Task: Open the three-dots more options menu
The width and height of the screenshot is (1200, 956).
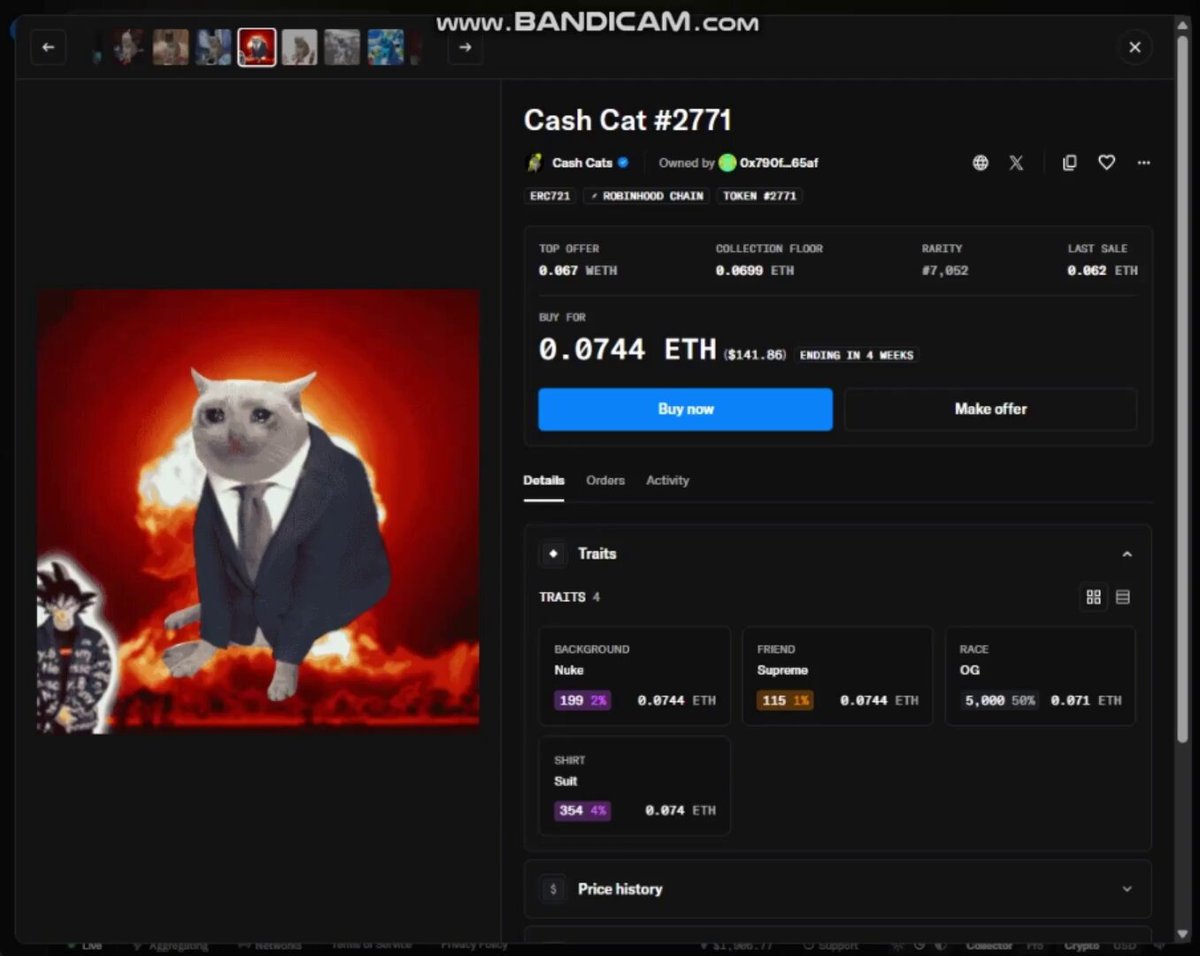Action: [x=1144, y=163]
